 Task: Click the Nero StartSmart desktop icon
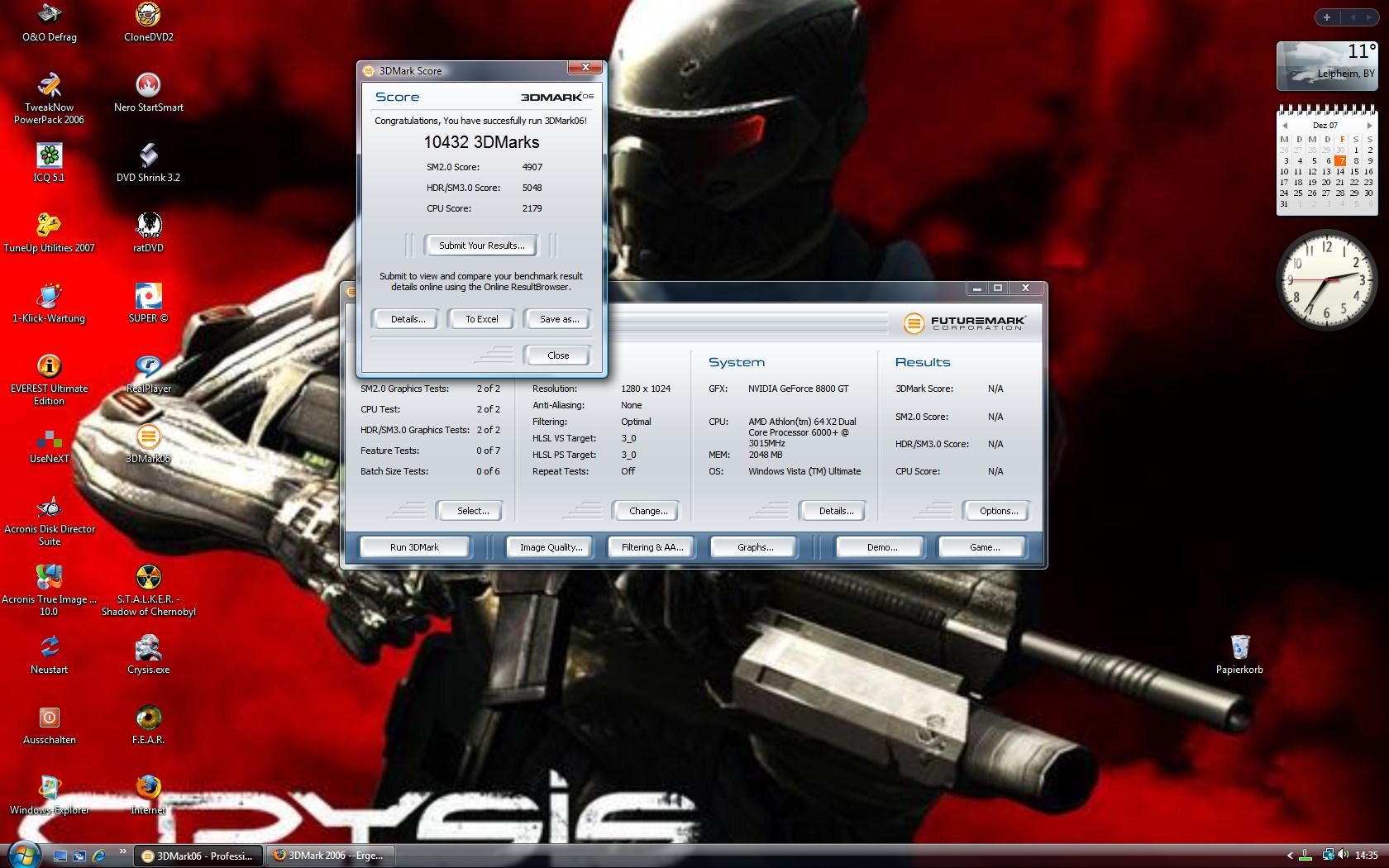149,93
